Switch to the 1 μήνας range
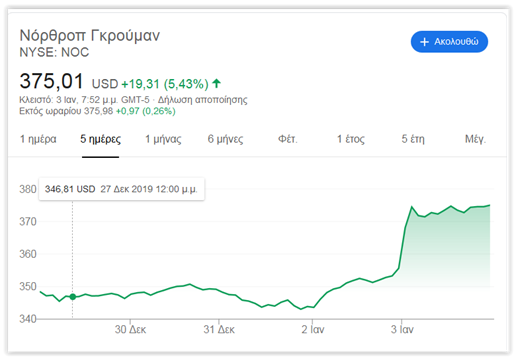Image resolution: width=519 pixels, height=362 pixels. coord(163,139)
